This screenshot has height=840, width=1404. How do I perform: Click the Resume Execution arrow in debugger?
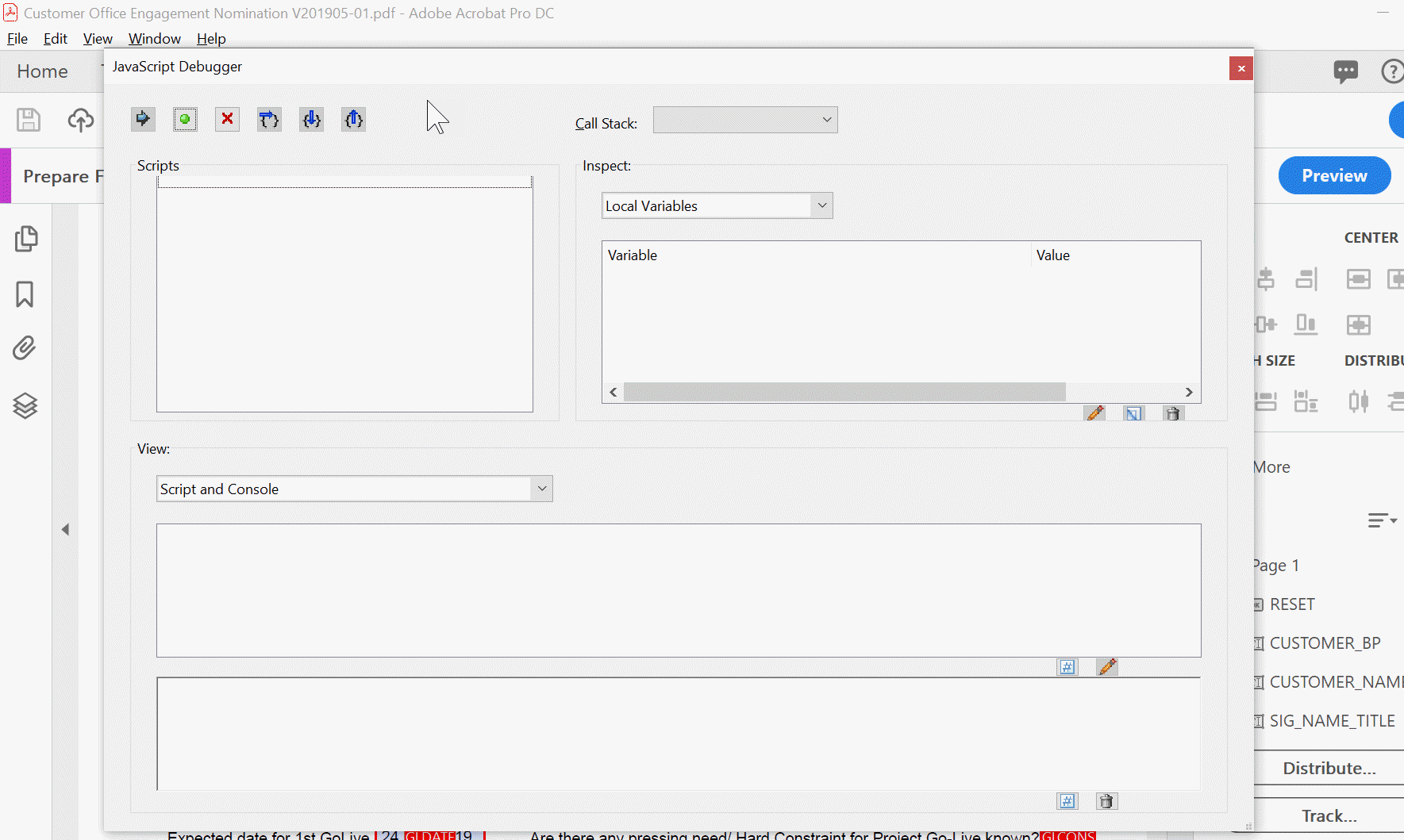coord(143,119)
